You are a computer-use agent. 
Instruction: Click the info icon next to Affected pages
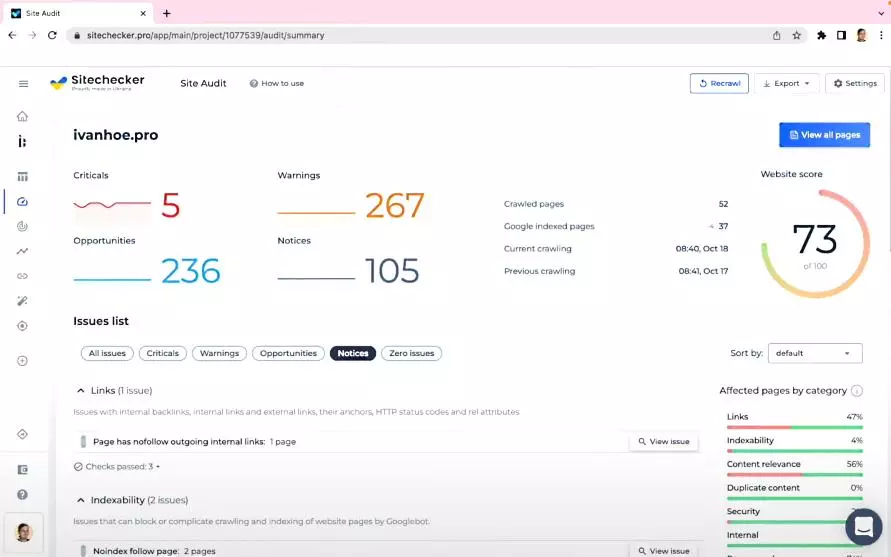coord(857,391)
